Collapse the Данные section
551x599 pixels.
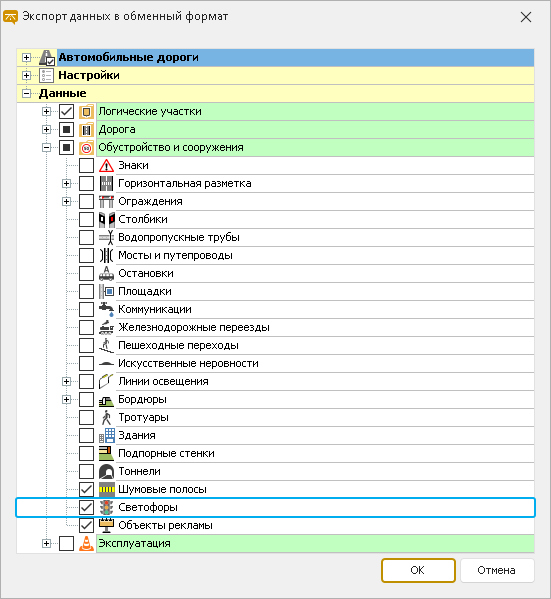(x=26, y=94)
